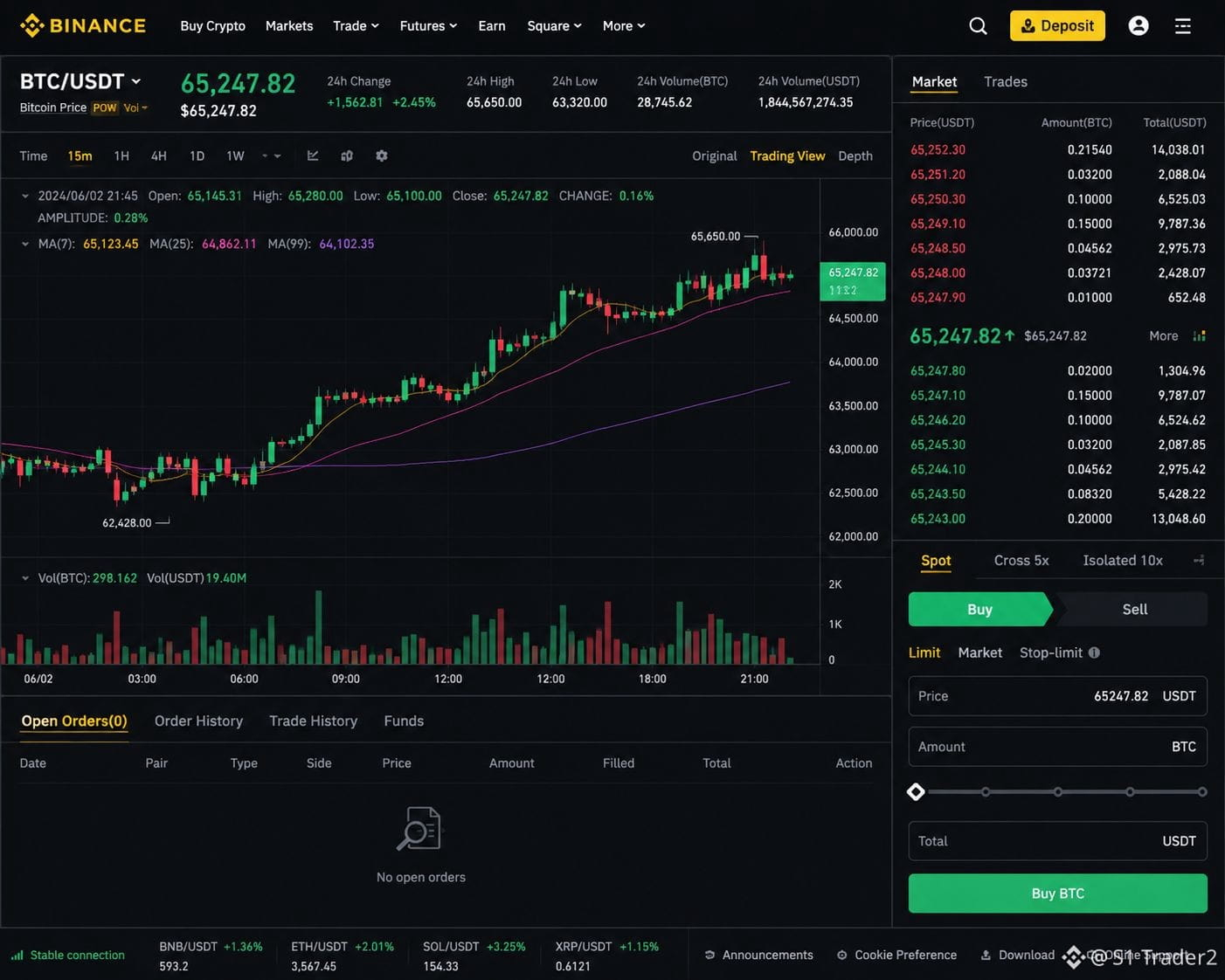Switch to the Sell side
This screenshot has height=980, width=1225.
click(x=1134, y=609)
